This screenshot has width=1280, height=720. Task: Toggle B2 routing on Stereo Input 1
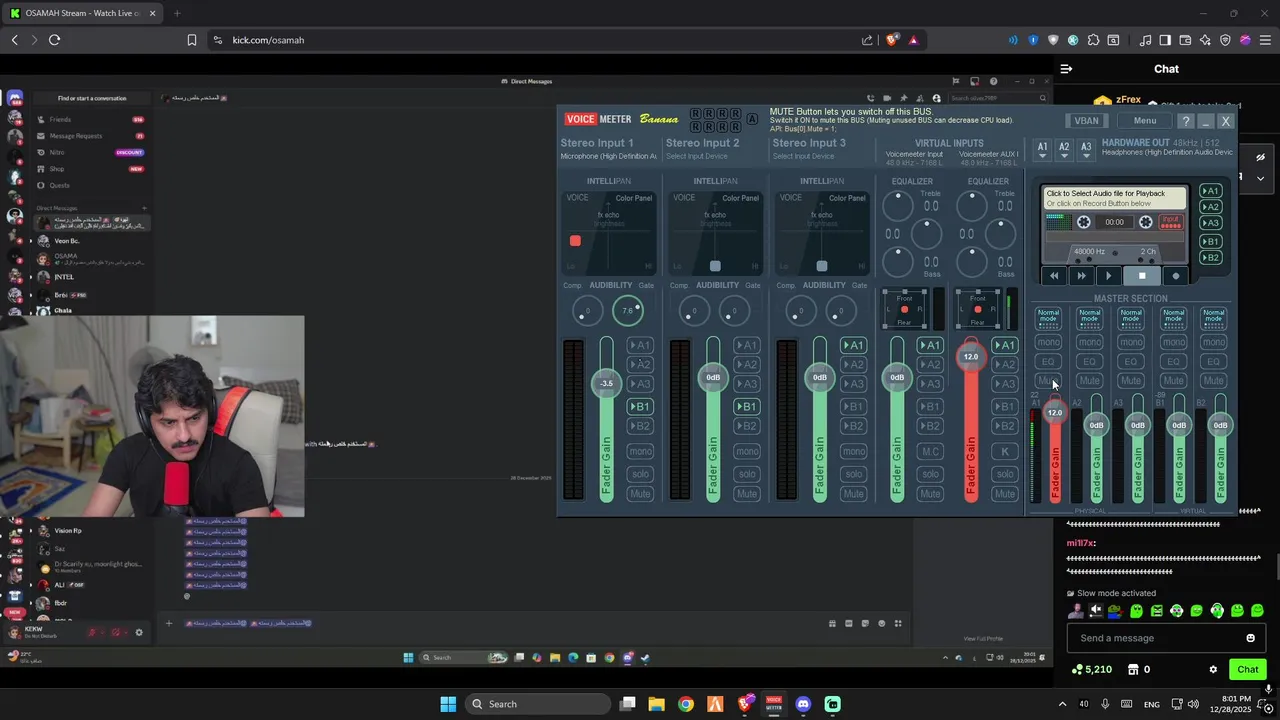click(640, 426)
